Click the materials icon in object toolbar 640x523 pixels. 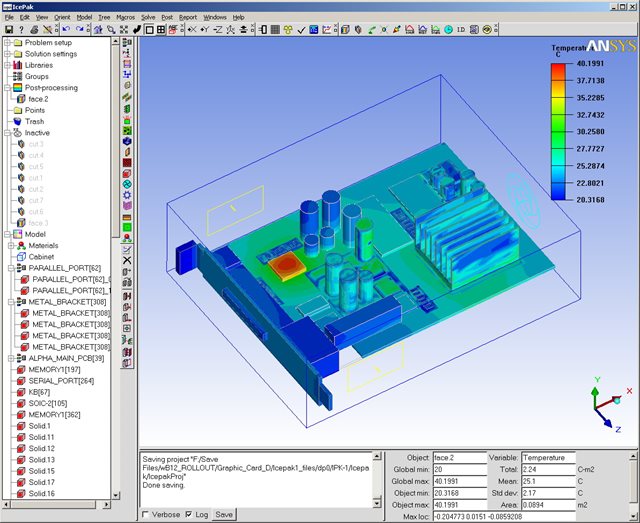[127, 238]
